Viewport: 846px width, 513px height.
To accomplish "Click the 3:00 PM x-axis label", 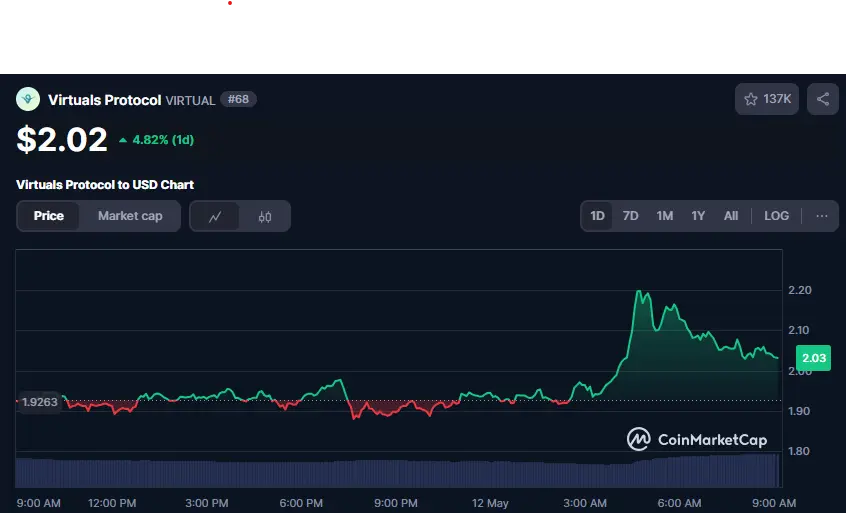I will click(207, 503).
